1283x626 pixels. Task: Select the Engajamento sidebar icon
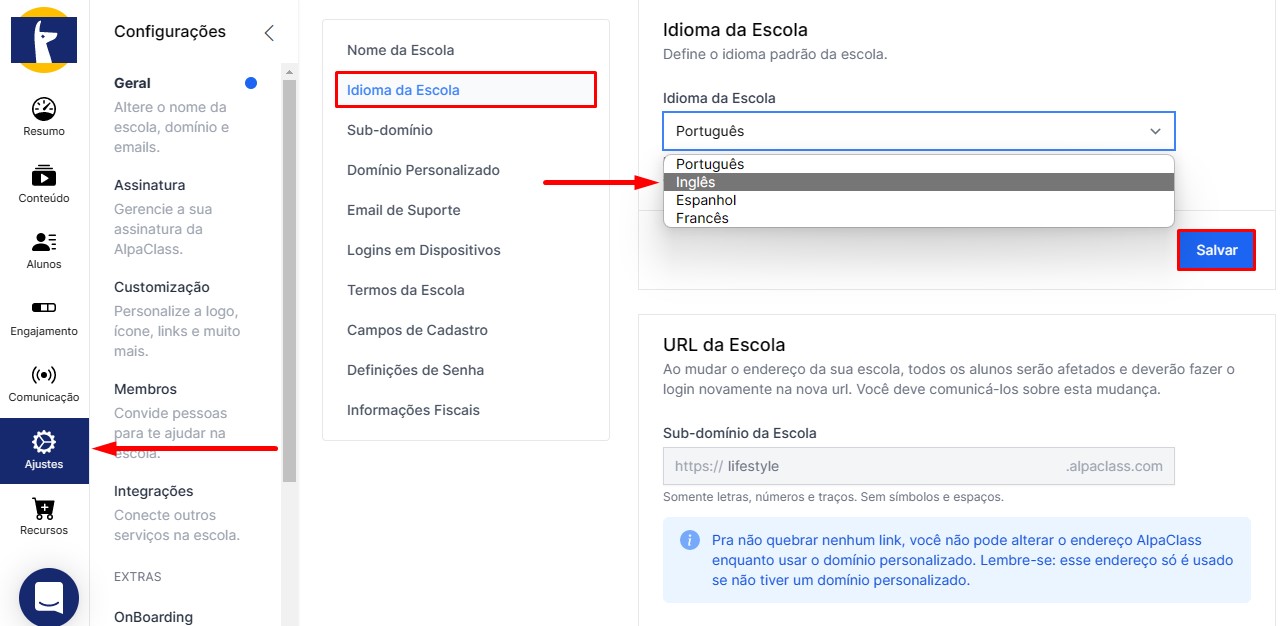click(x=44, y=307)
